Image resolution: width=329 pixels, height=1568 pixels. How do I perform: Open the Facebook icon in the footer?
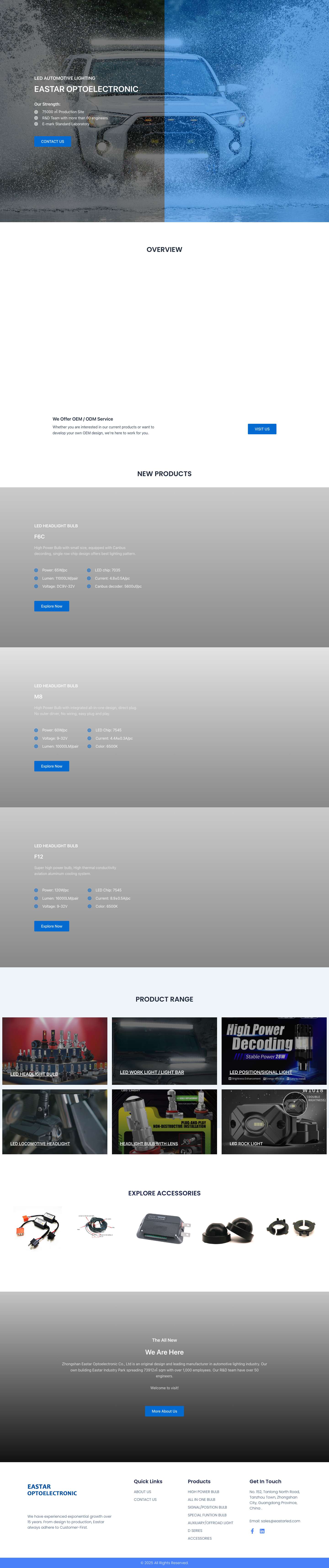coord(252,1531)
